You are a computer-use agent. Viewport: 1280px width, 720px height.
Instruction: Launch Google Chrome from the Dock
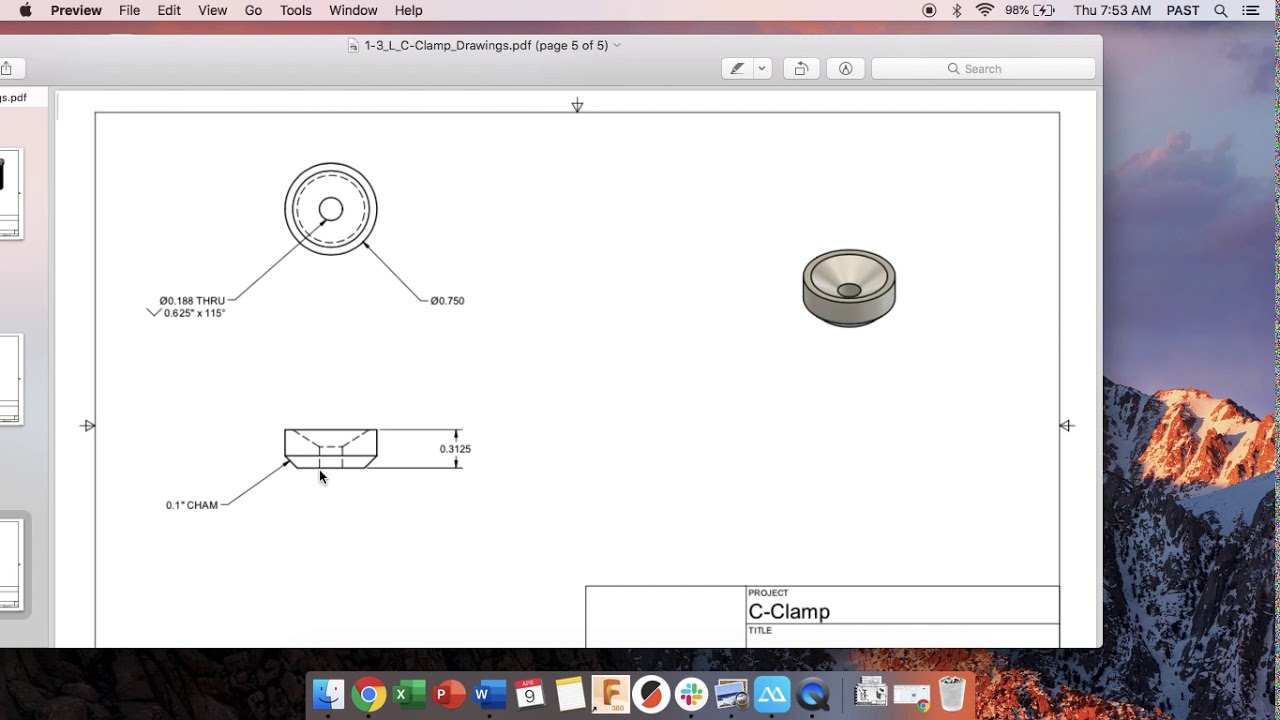point(369,694)
